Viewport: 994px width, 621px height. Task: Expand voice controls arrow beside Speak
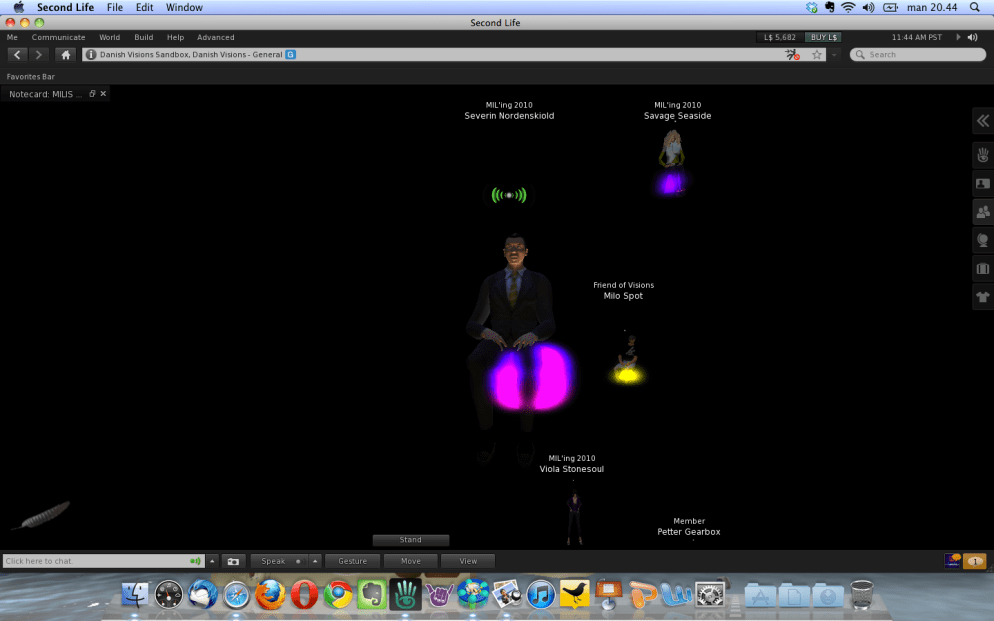pyautogui.click(x=315, y=561)
